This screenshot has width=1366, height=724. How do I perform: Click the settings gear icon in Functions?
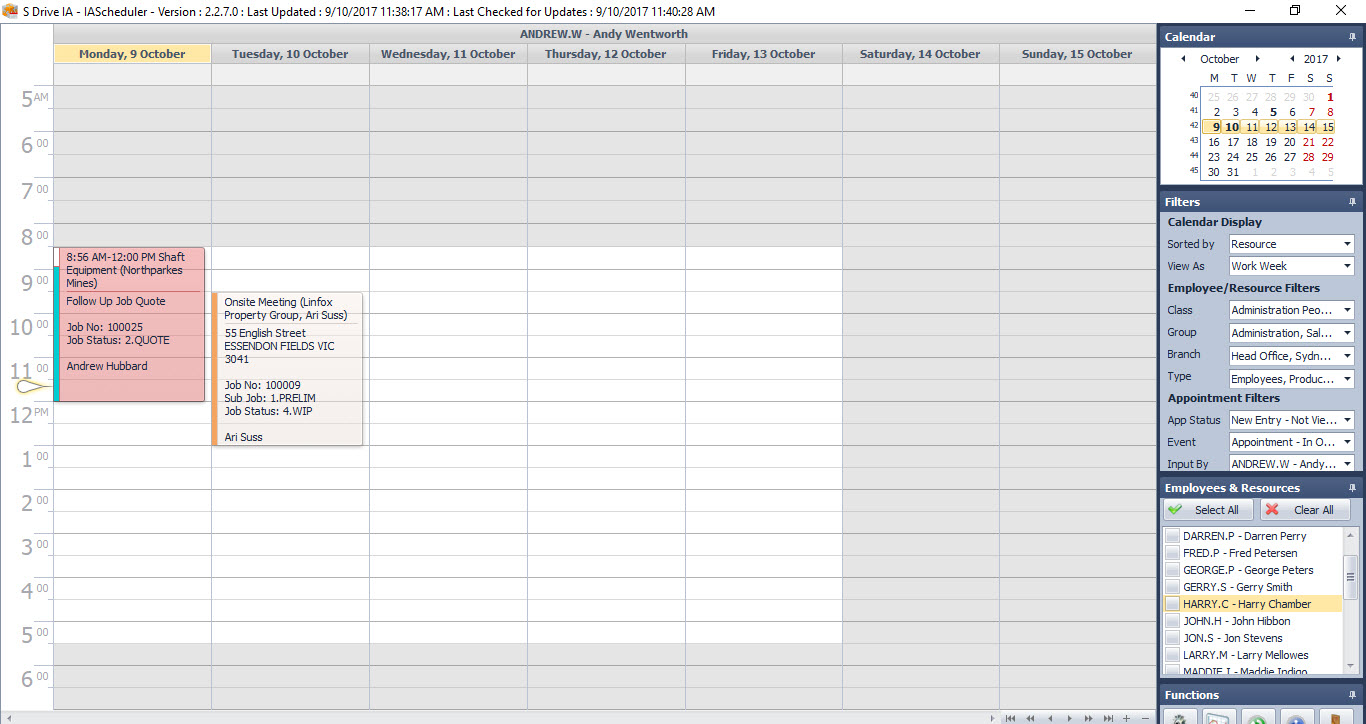1182,716
